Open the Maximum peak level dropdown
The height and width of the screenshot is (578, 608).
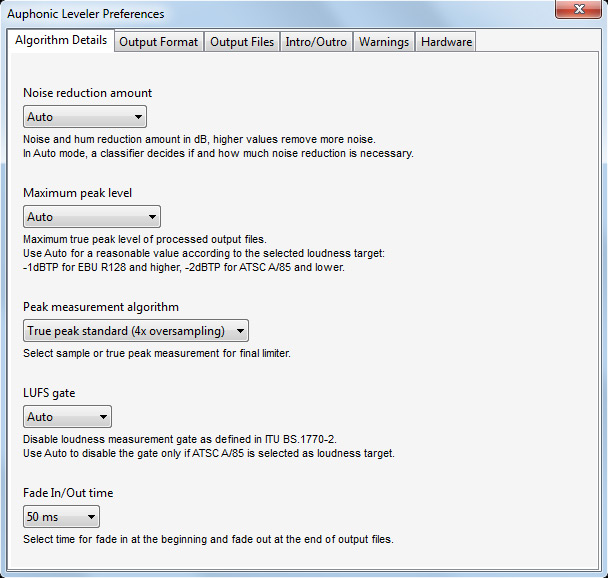(91, 217)
